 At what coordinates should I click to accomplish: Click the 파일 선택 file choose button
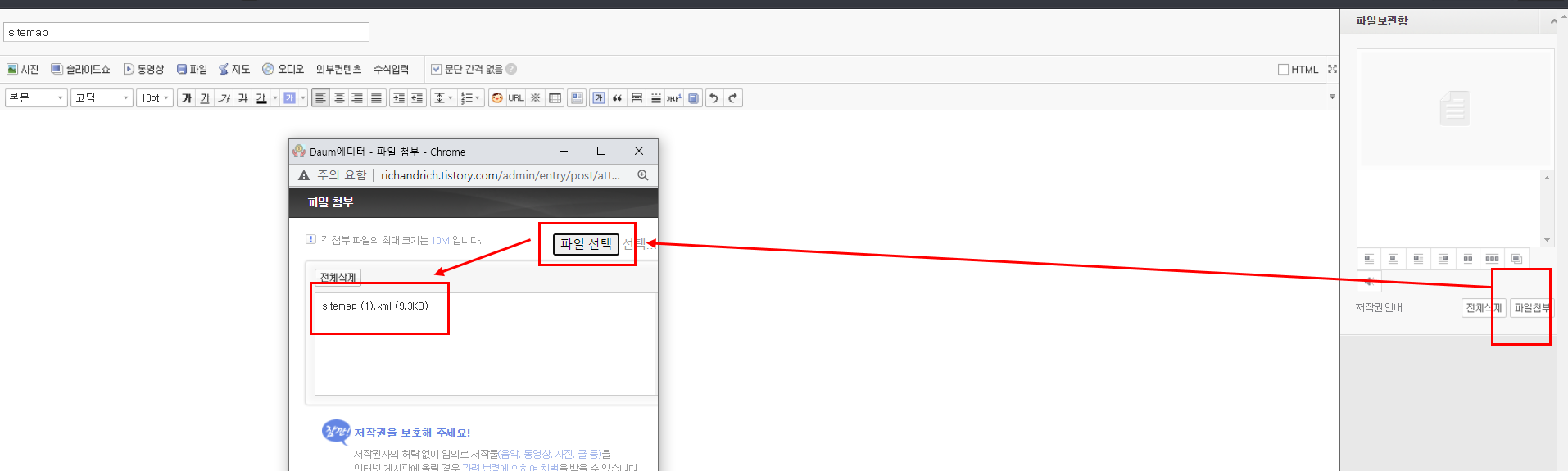(586, 244)
